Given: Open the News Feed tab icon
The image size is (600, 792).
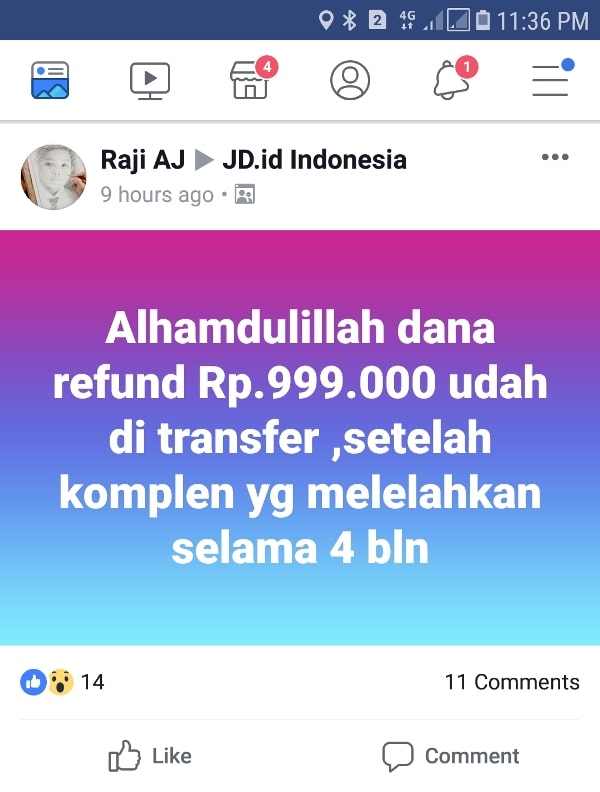Looking at the screenshot, I should (50, 80).
